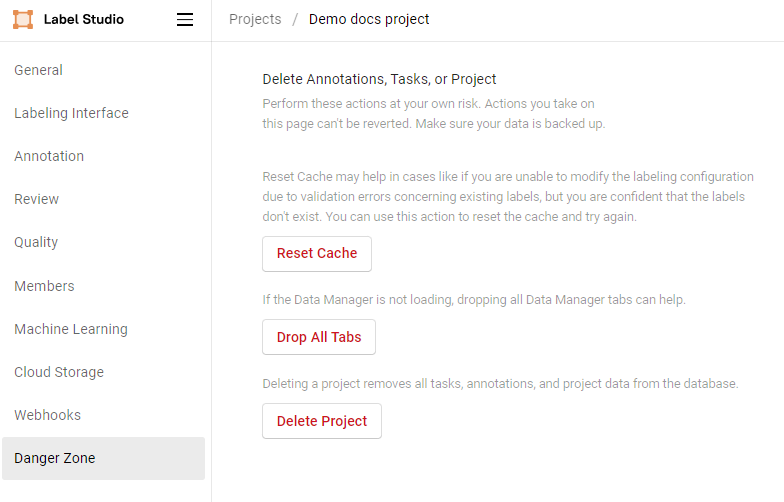Select the Webhooks settings item
Image resolution: width=784 pixels, height=502 pixels.
coord(47,415)
